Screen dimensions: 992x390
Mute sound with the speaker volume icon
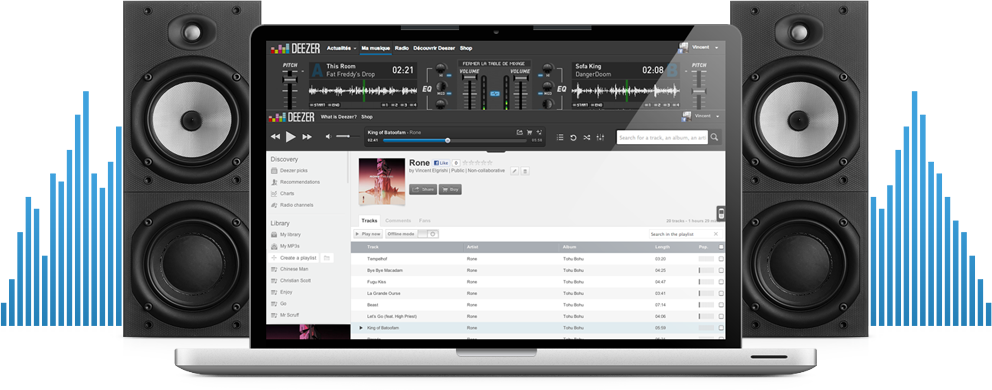[328, 137]
